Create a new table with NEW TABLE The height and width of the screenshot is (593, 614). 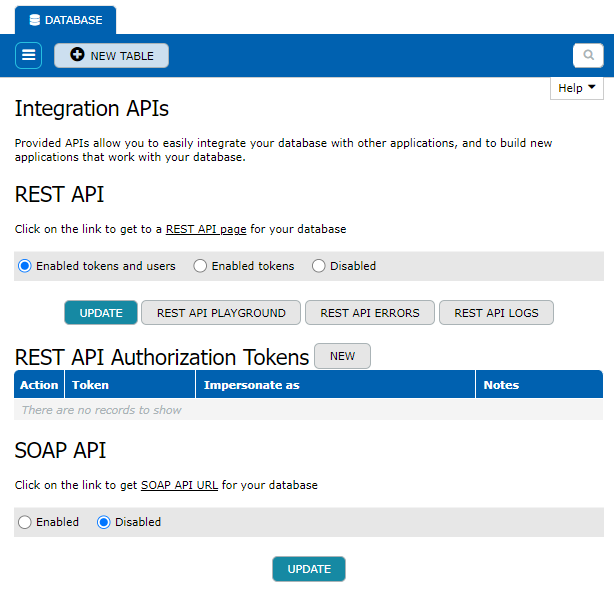tap(112, 55)
